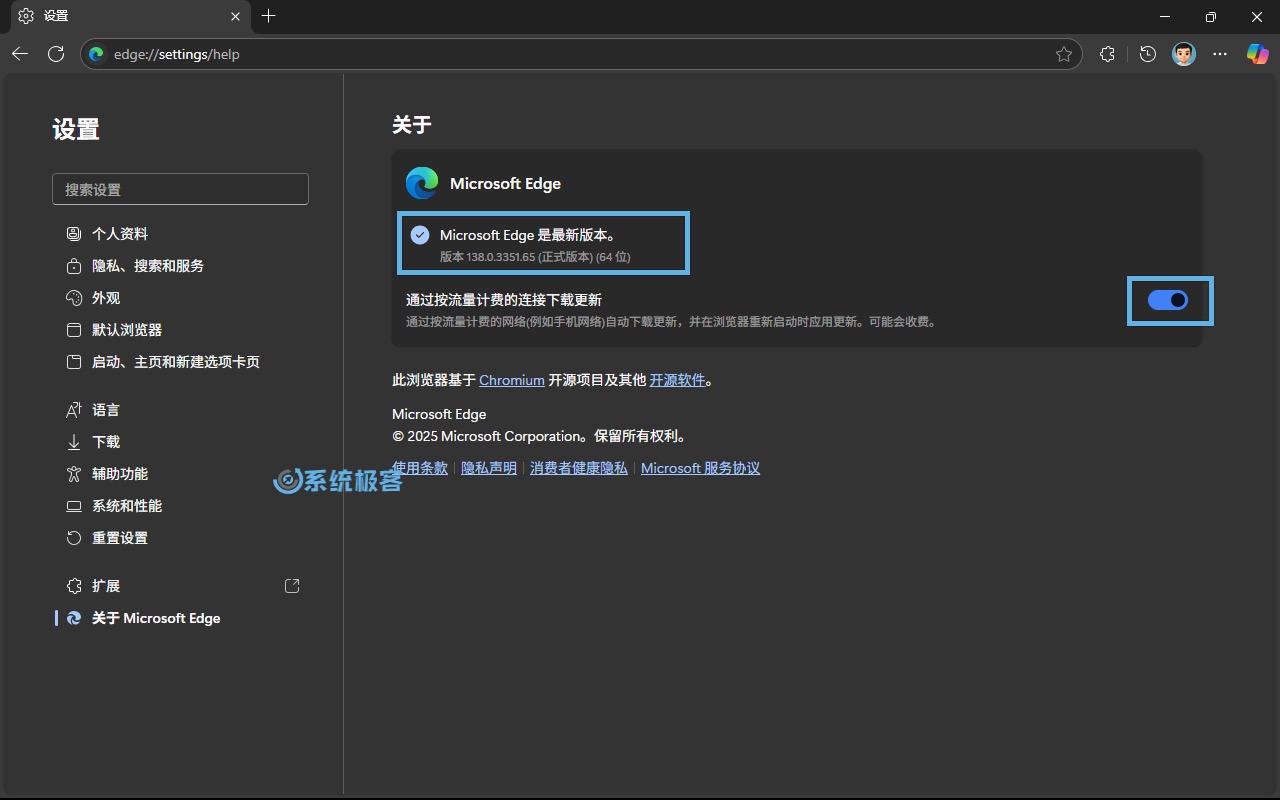
Task: Open 启动、主页和新建选项卡页 section
Action: pyautogui.click(x=180, y=362)
